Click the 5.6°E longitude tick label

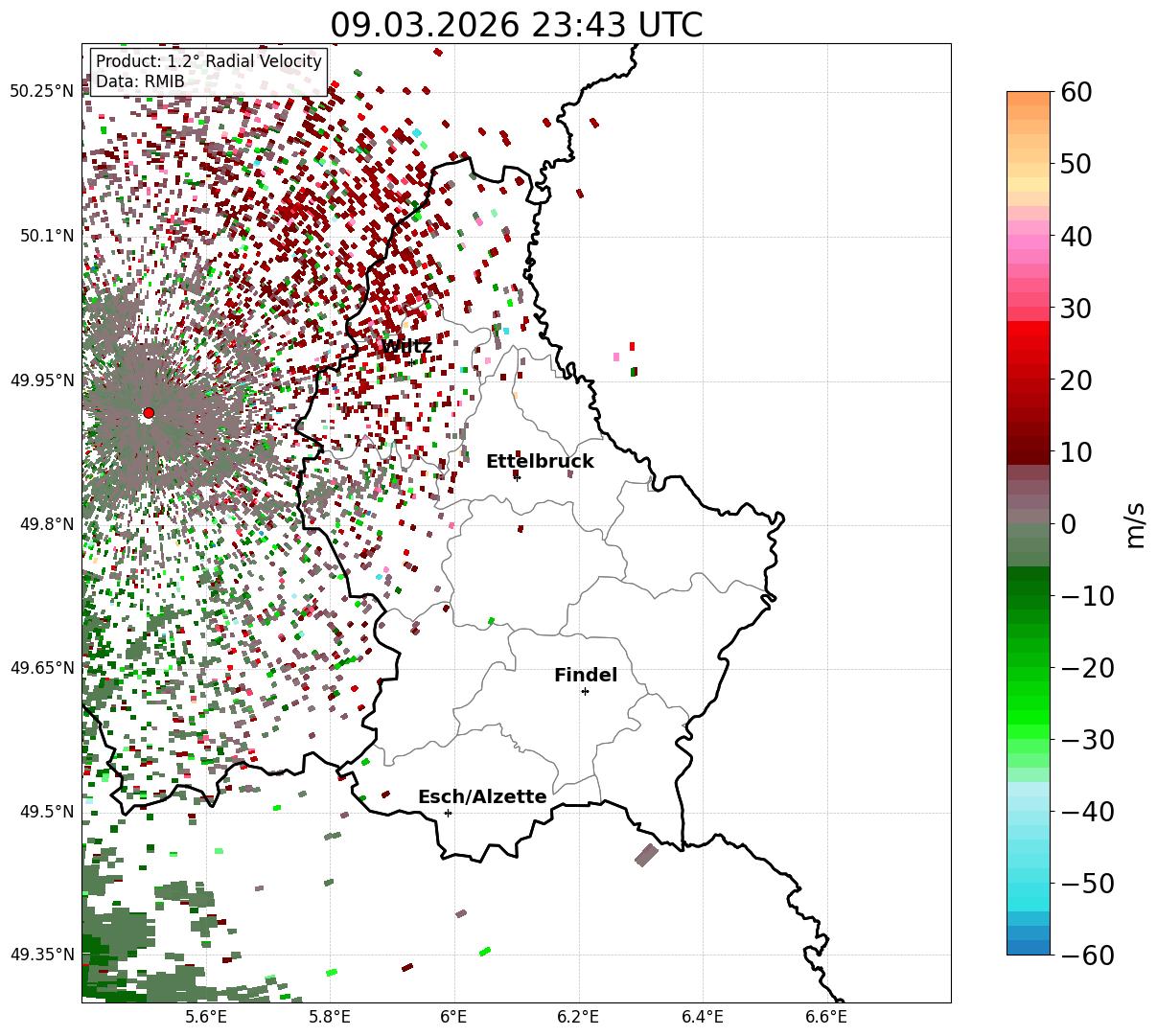[206, 1016]
